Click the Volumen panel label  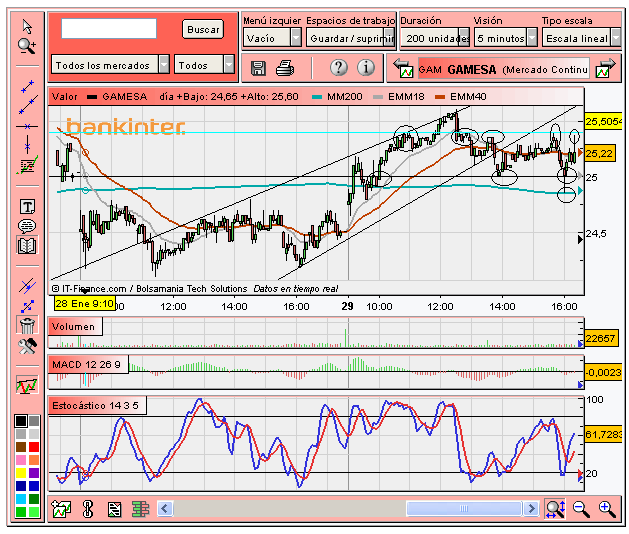tap(75, 327)
